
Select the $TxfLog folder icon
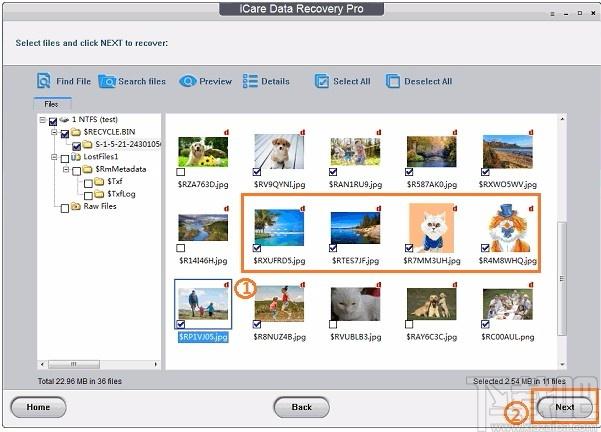pyautogui.click(x=99, y=194)
